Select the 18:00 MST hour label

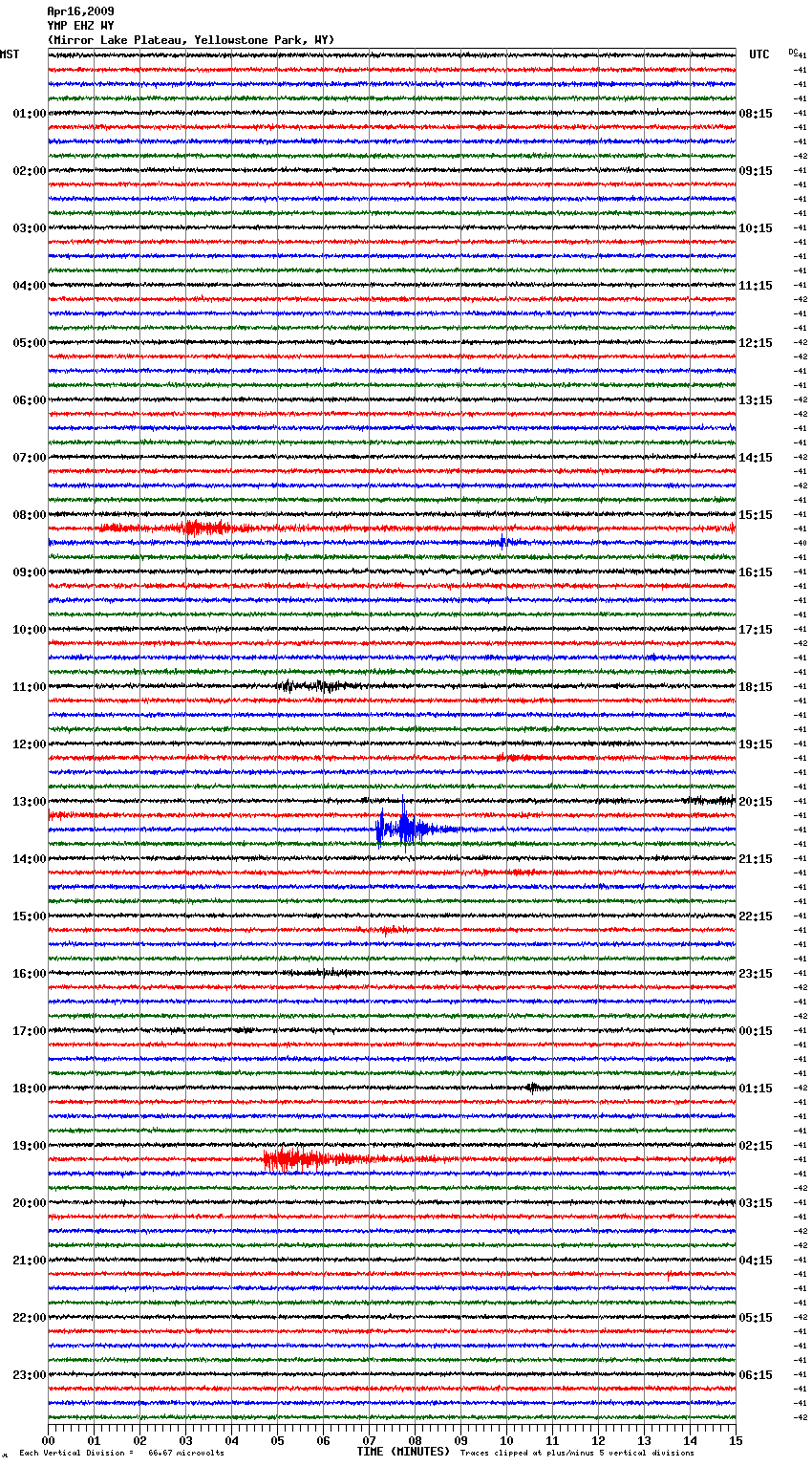[30, 1089]
